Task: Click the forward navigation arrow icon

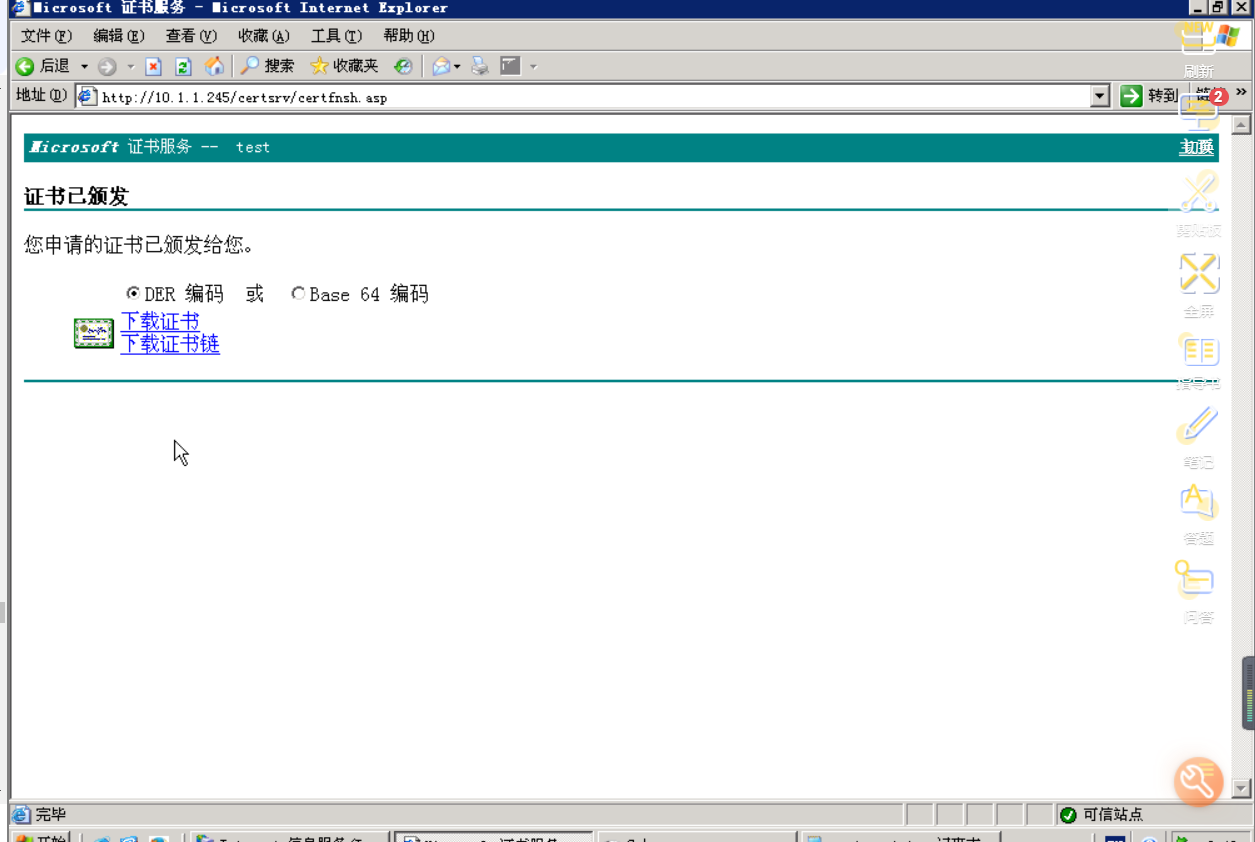Action: click(x=107, y=67)
